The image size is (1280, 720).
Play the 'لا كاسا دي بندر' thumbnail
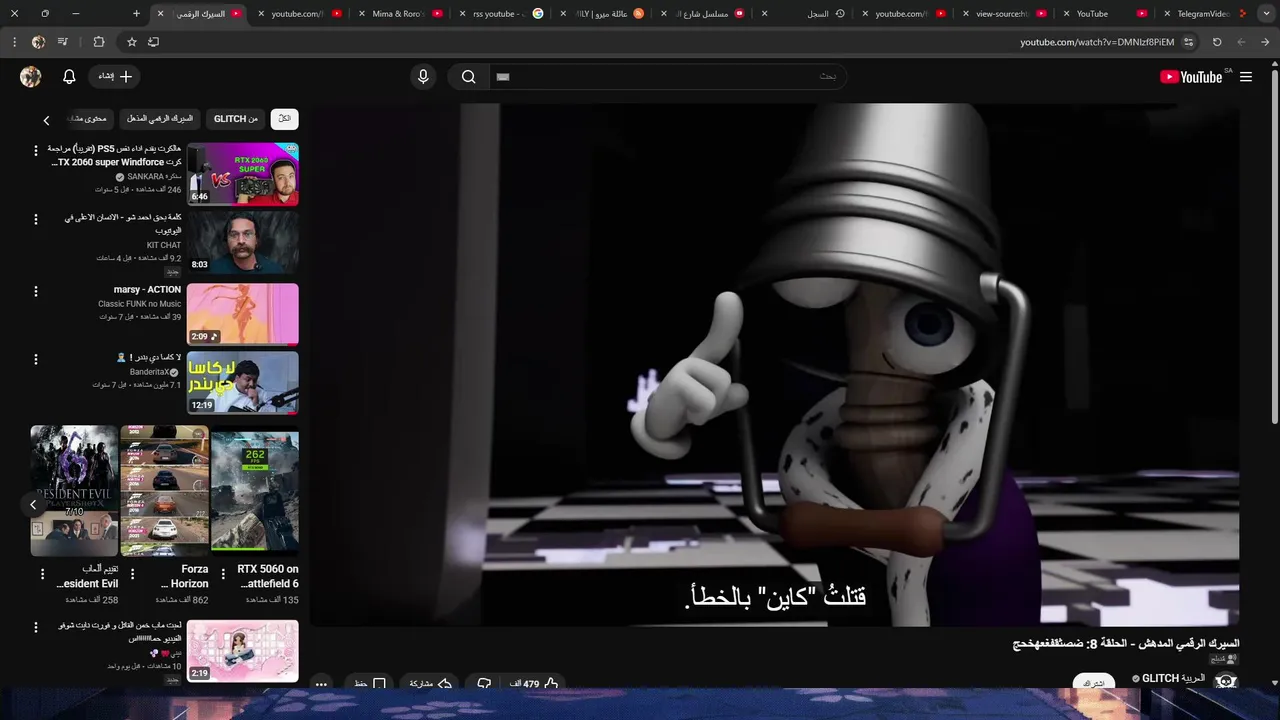tap(242, 382)
